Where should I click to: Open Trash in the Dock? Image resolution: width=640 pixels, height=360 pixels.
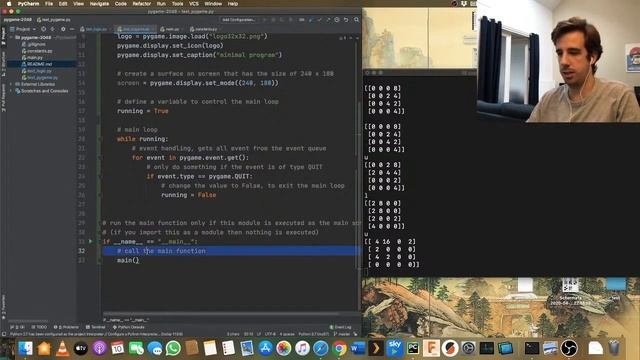(x=614, y=348)
